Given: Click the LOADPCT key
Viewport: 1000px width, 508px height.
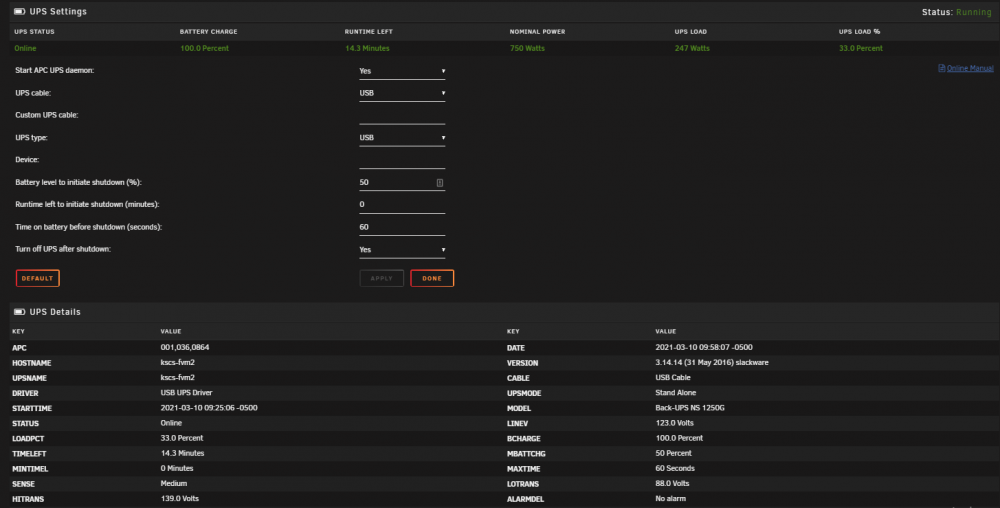Looking at the screenshot, I should pos(28,439).
